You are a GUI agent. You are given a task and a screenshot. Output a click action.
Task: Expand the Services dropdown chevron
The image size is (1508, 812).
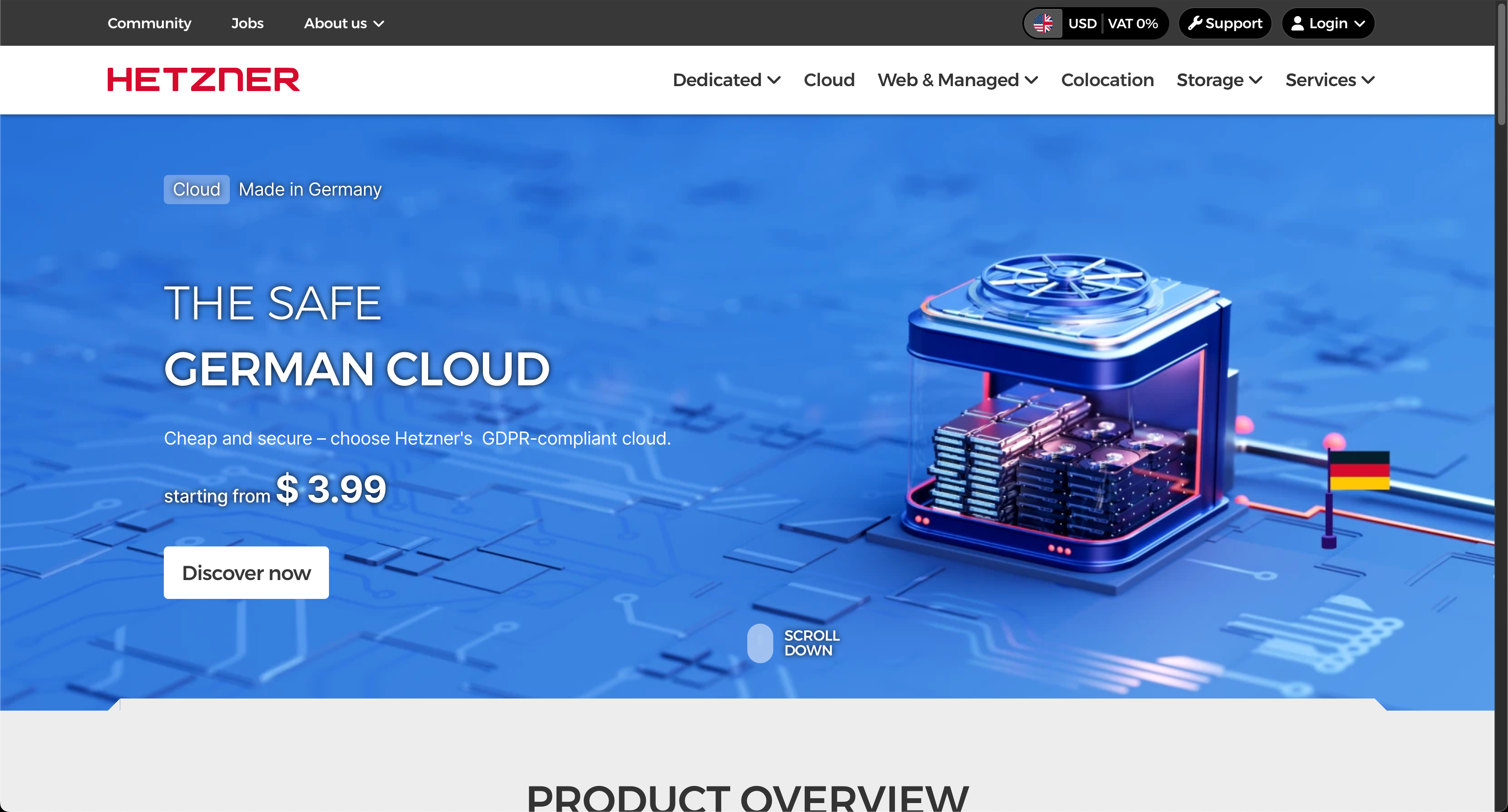click(x=1368, y=80)
